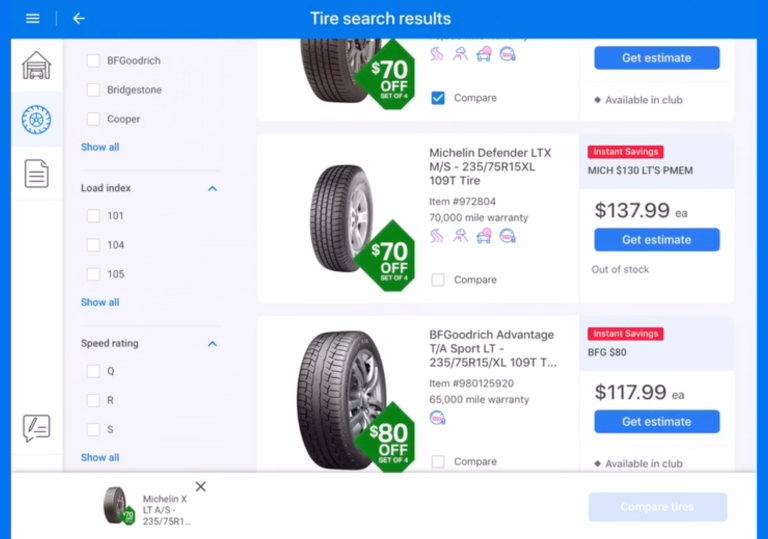
Task: Collapse the Speed rating section
Action: pos(212,343)
